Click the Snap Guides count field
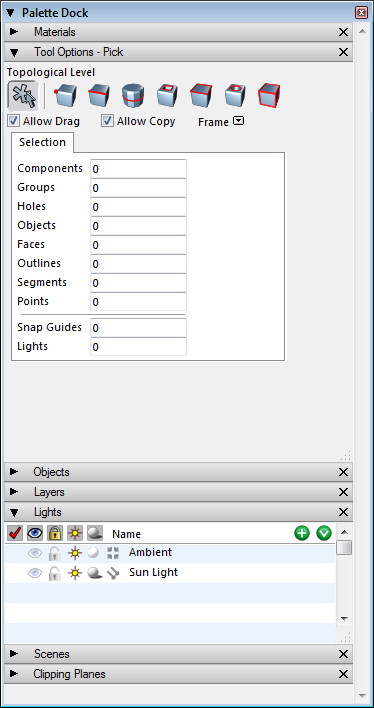The height and width of the screenshot is (708, 374). (138, 327)
